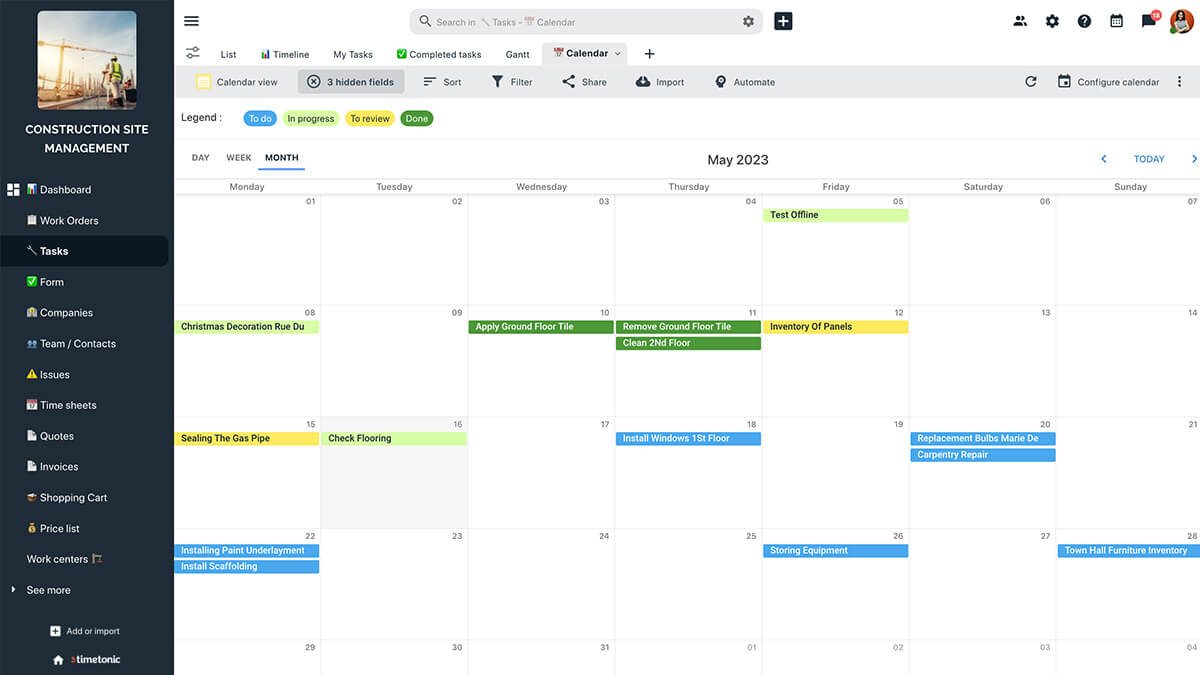
Task: Open Calendar tab dropdown chevron
Action: 618,54
